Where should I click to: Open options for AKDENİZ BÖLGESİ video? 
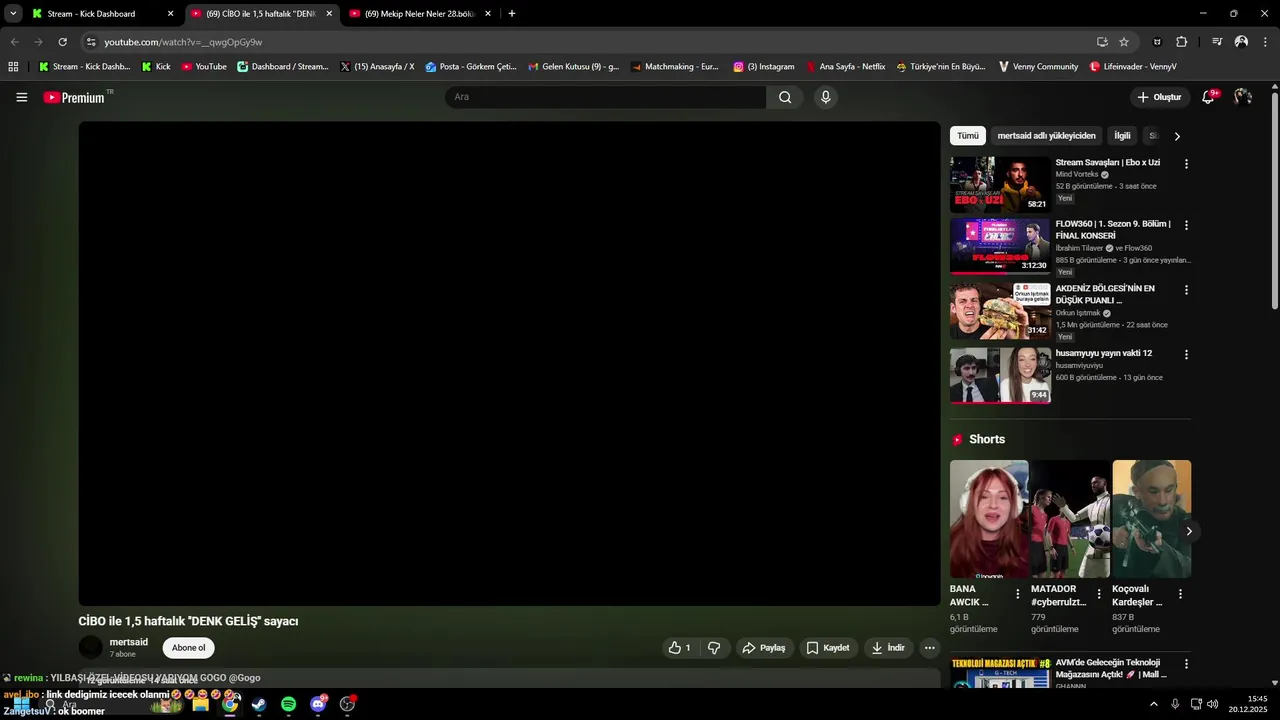tap(1186, 290)
